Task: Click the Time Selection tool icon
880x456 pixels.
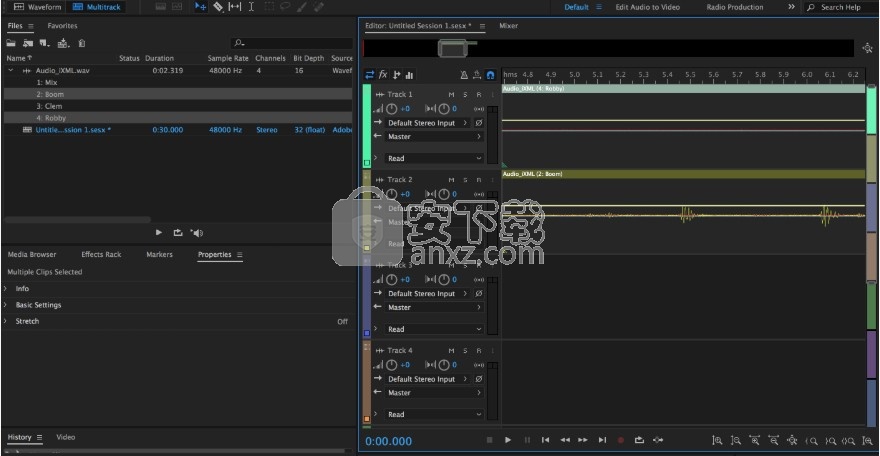Action: tap(251, 7)
